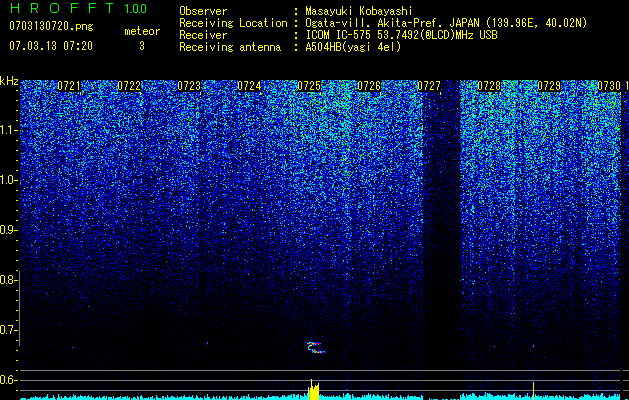Click the 1.1 kHz axis tick label

[8, 130]
